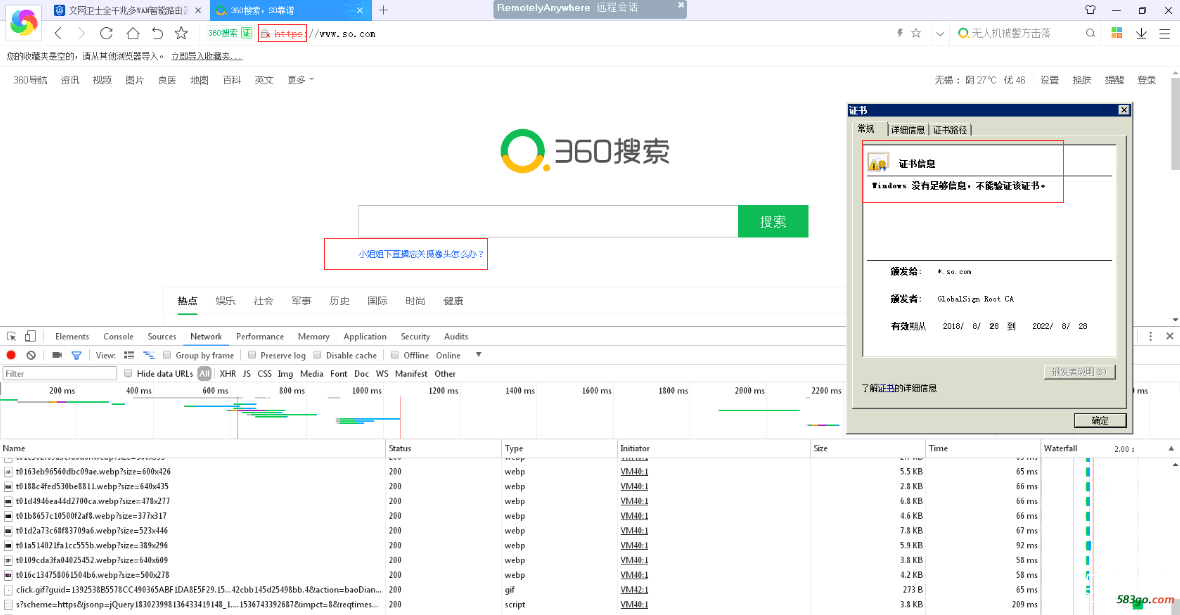Viewport: 1180px width, 615px height.
Task: Toggle the DevTools device toolbar icon
Action: click(x=30, y=336)
